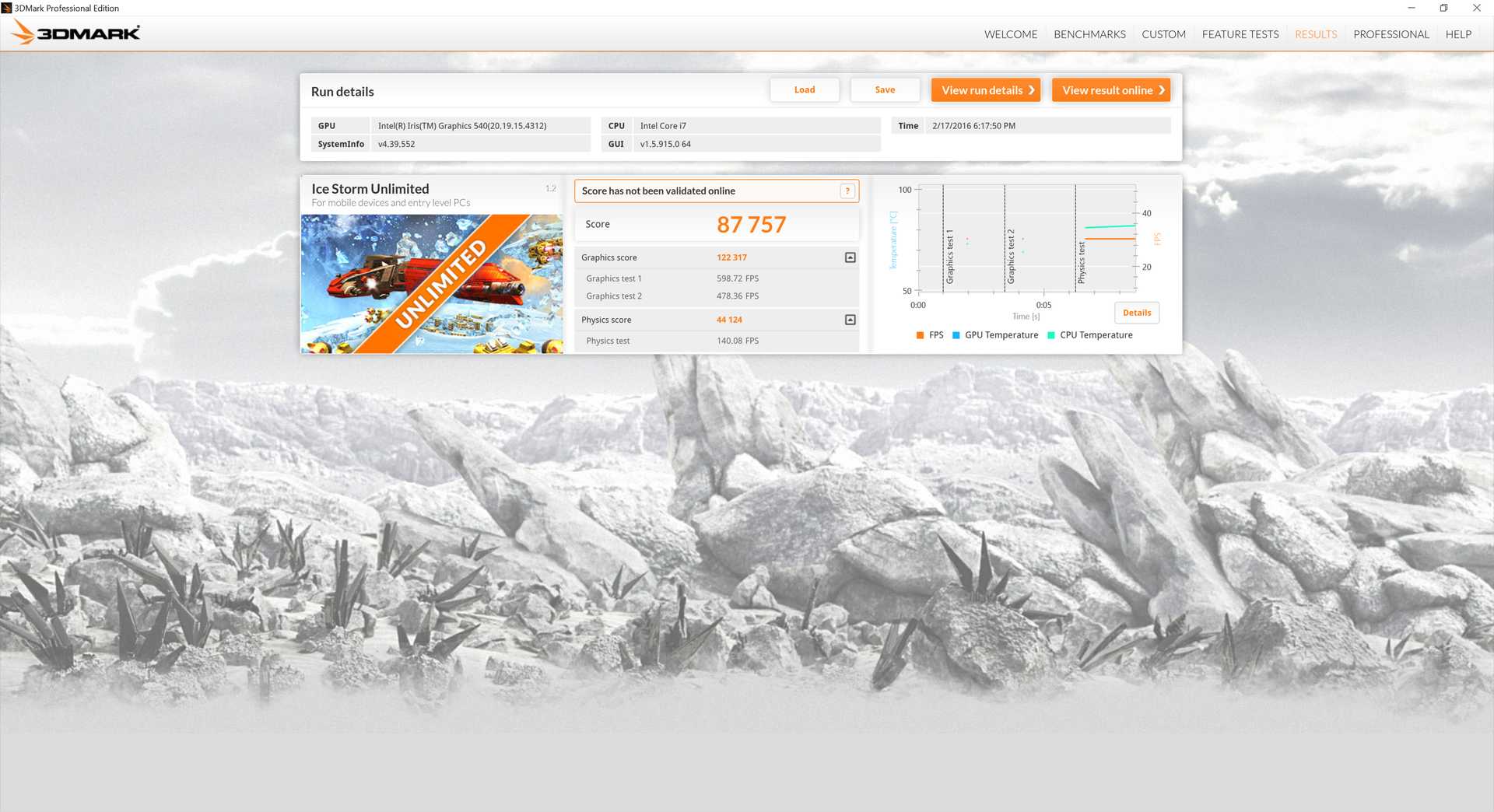Click the run time 2/17/2016 6:17:50 PM
This screenshot has height=812, width=1494.
(973, 126)
